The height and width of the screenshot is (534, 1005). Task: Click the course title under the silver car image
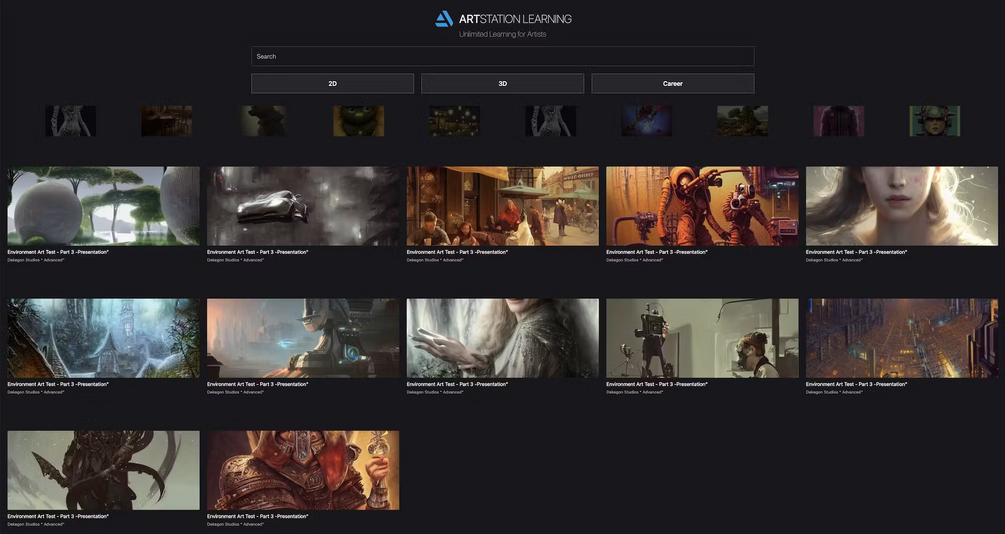click(258, 252)
